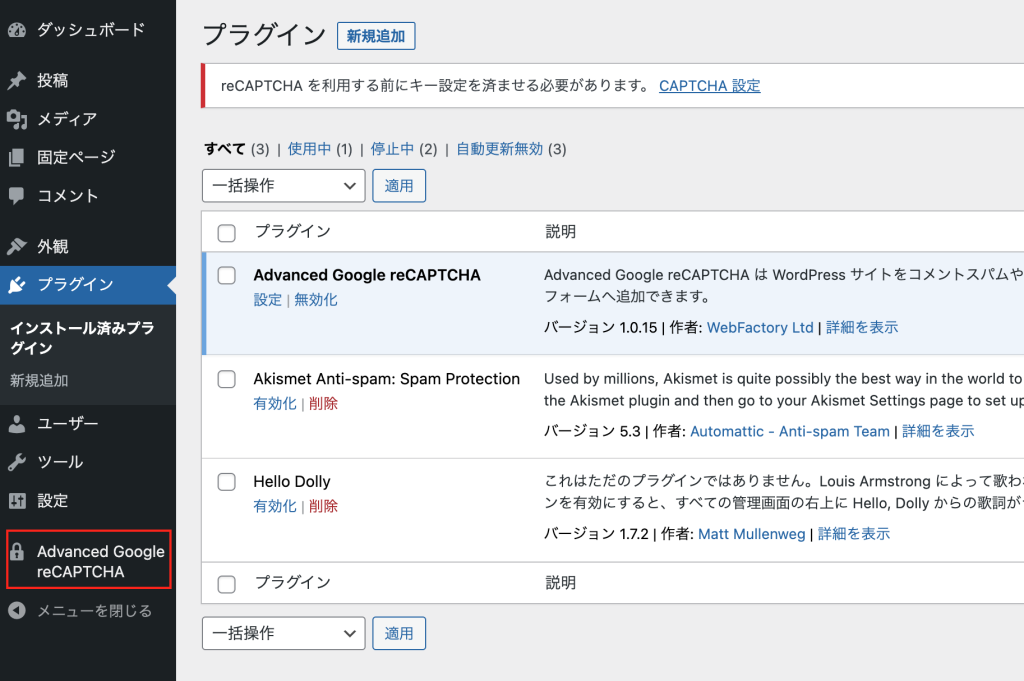Click the コメント comments bubble icon
Image resolution: width=1024 pixels, height=681 pixels.
[17, 196]
